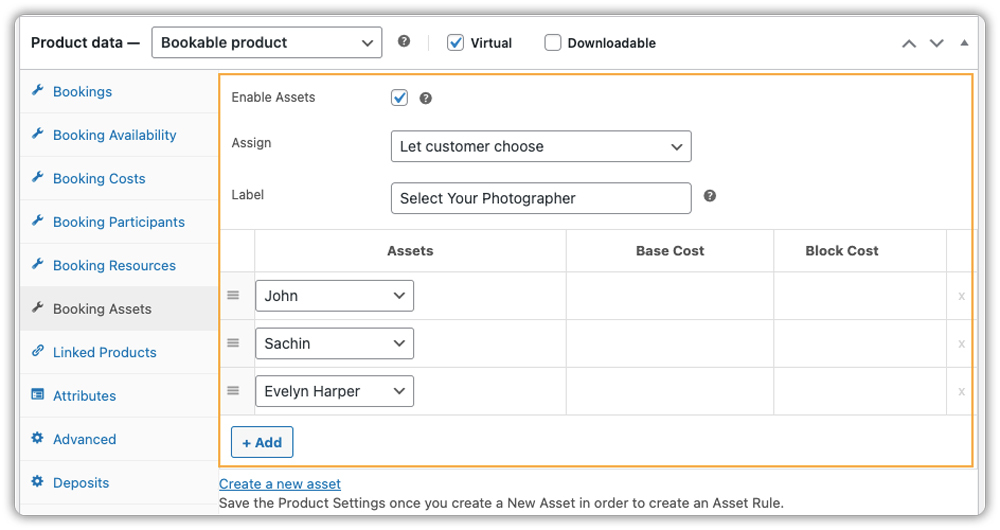Click the Block Cost cell for Evelyn Harper
The image size is (1000, 530).
pyautogui.click(x=860, y=391)
